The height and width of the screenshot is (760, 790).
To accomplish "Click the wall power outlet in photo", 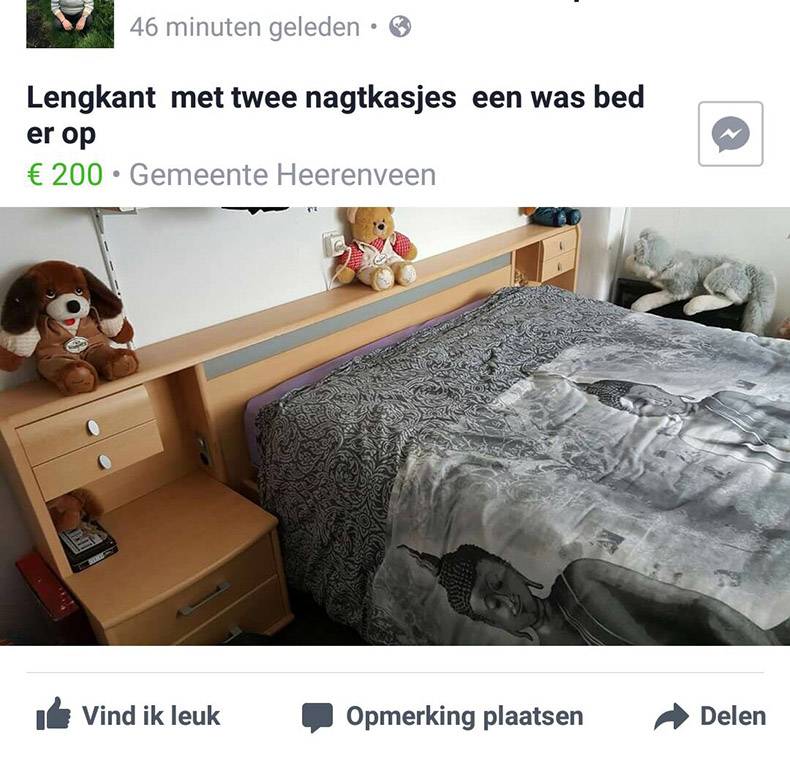I will 333,243.
